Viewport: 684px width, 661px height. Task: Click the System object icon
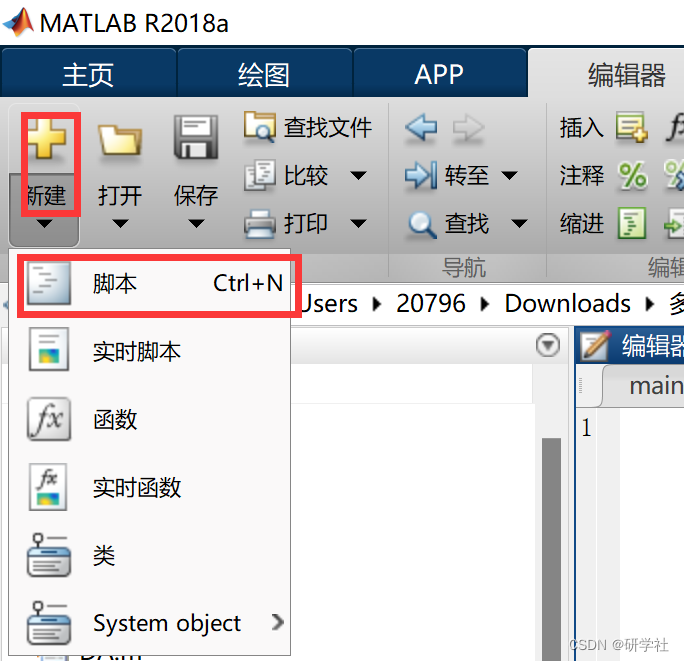[x=49, y=623]
